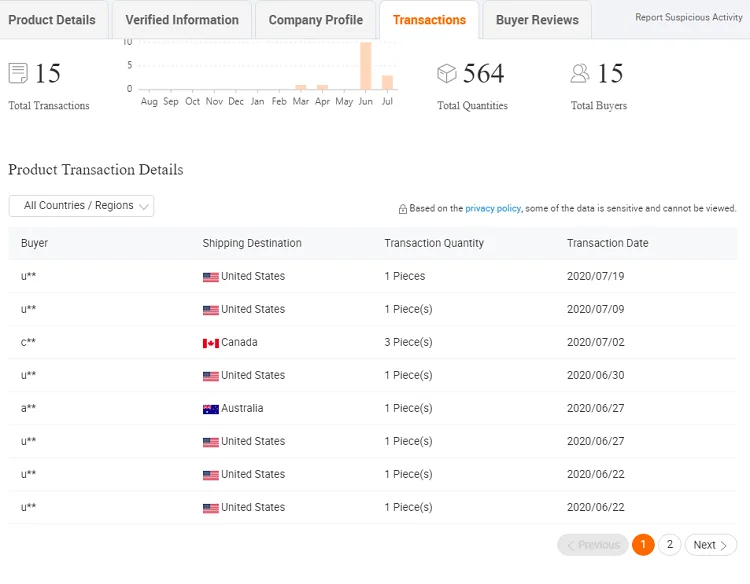Select current page 1 button
The width and height of the screenshot is (750, 584).
click(643, 545)
